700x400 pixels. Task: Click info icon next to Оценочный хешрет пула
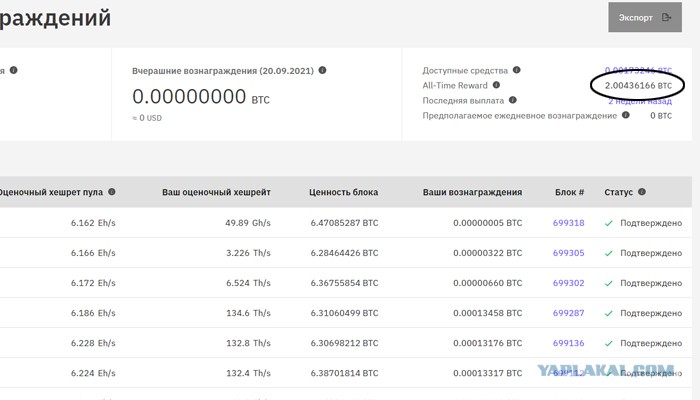tap(112, 192)
